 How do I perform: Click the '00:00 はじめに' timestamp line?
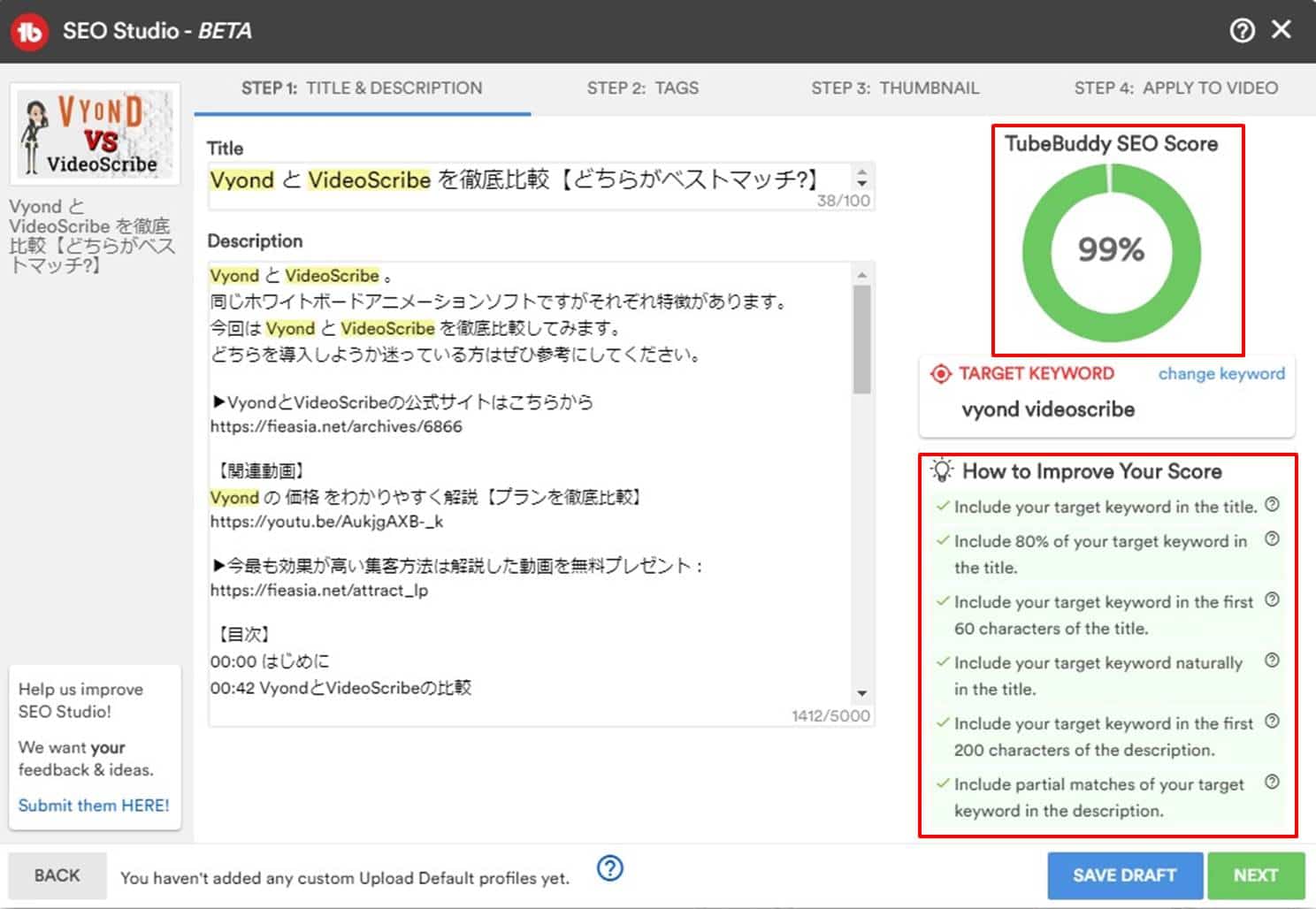click(x=270, y=661)
